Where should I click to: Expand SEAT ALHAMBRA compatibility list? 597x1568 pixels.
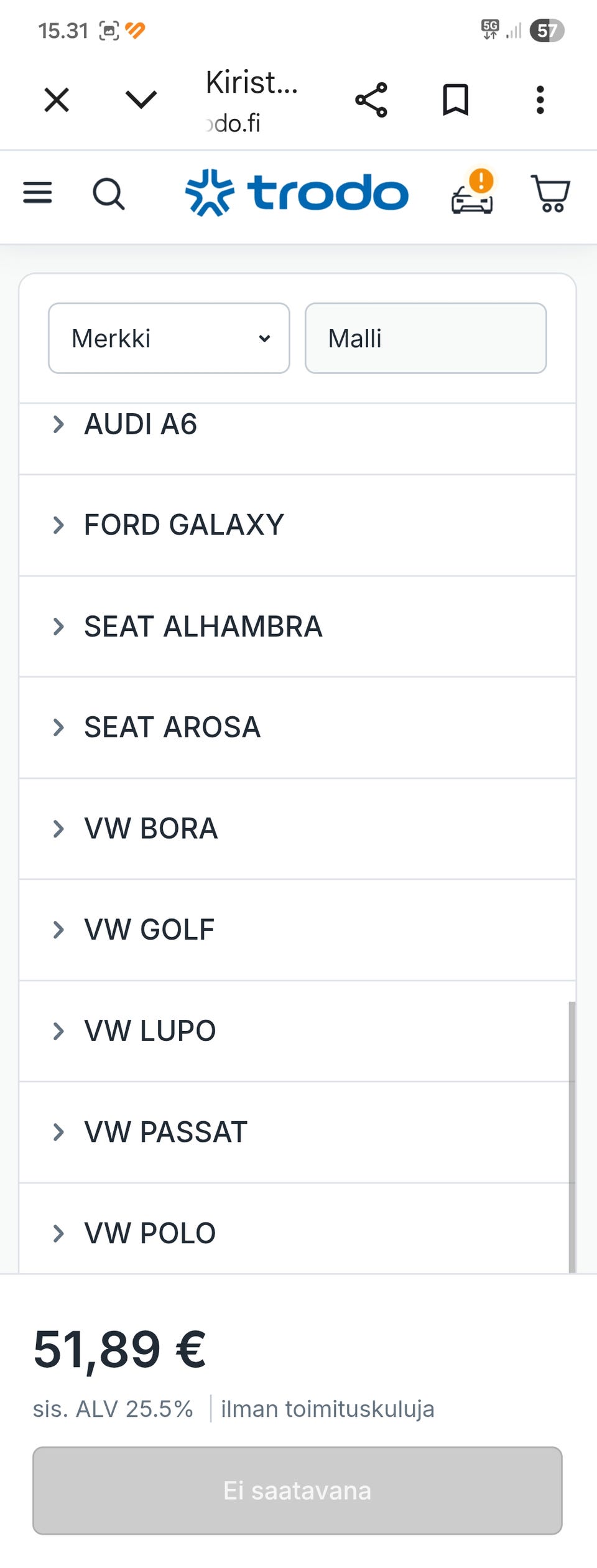coord(203,627)
